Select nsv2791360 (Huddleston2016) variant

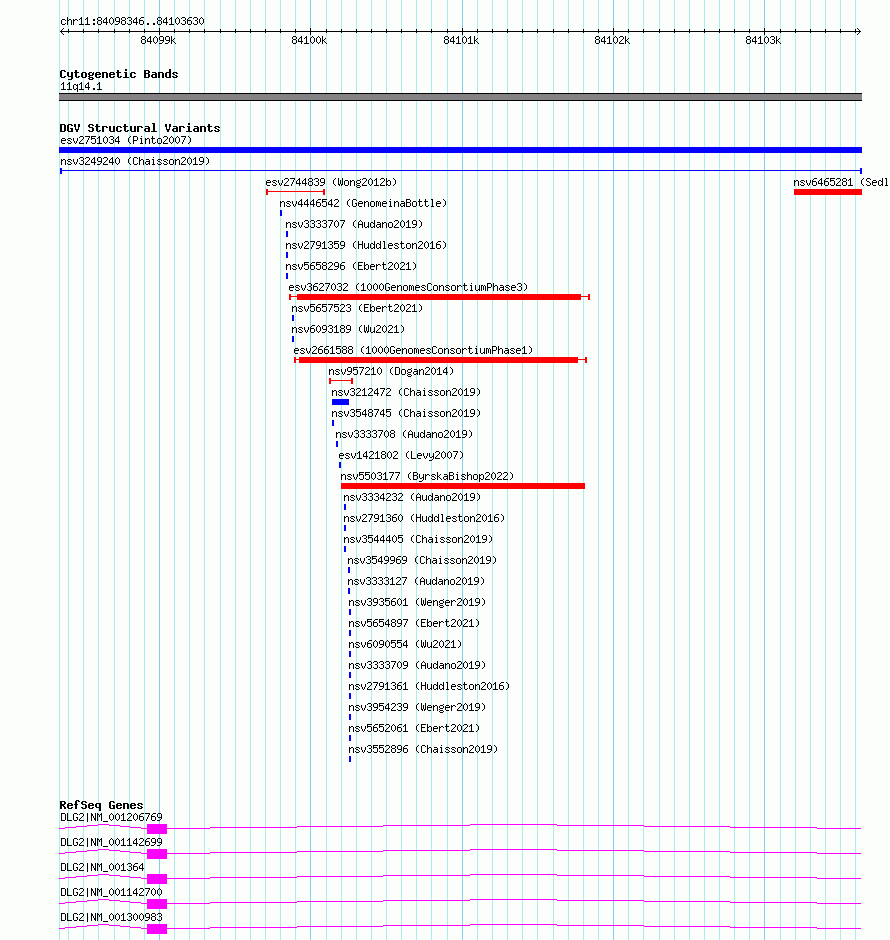click(424, 518)
